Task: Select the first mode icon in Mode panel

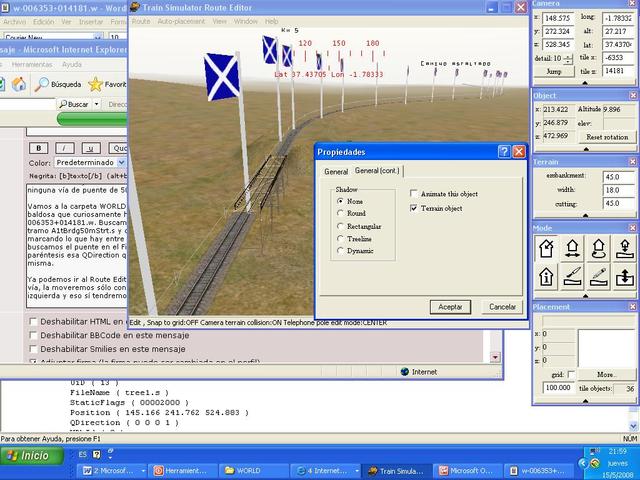Action: coord(547,248)
